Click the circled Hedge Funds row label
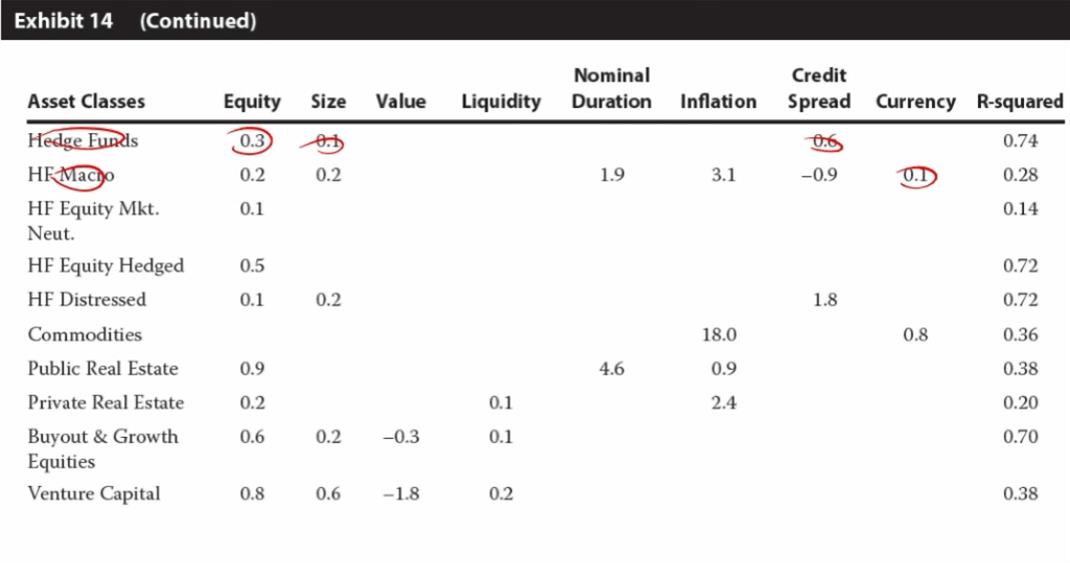This screenshot has width=1070, height=563. pos(83,141)
